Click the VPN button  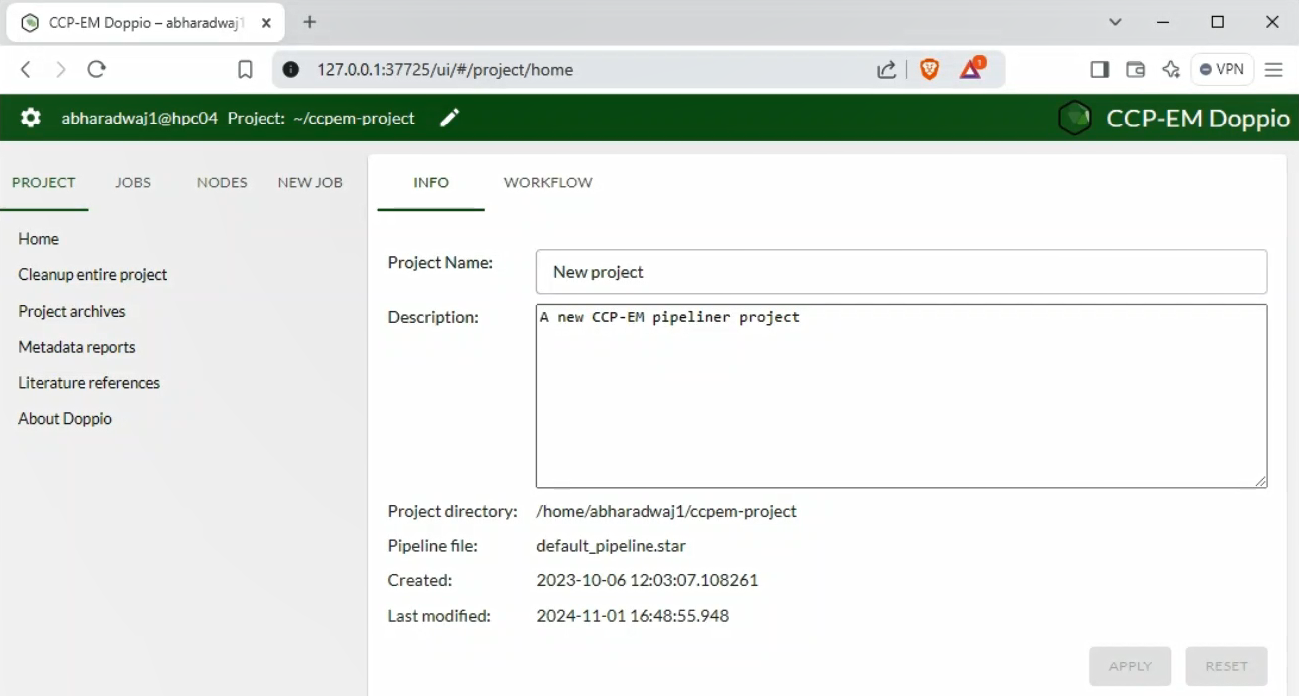pos(1222,69)
